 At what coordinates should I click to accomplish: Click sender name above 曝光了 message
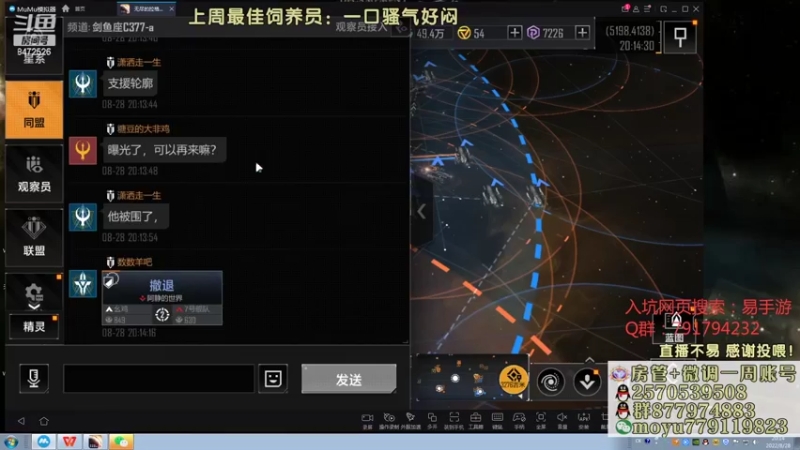pyautogui.click(x=143, y=129)
